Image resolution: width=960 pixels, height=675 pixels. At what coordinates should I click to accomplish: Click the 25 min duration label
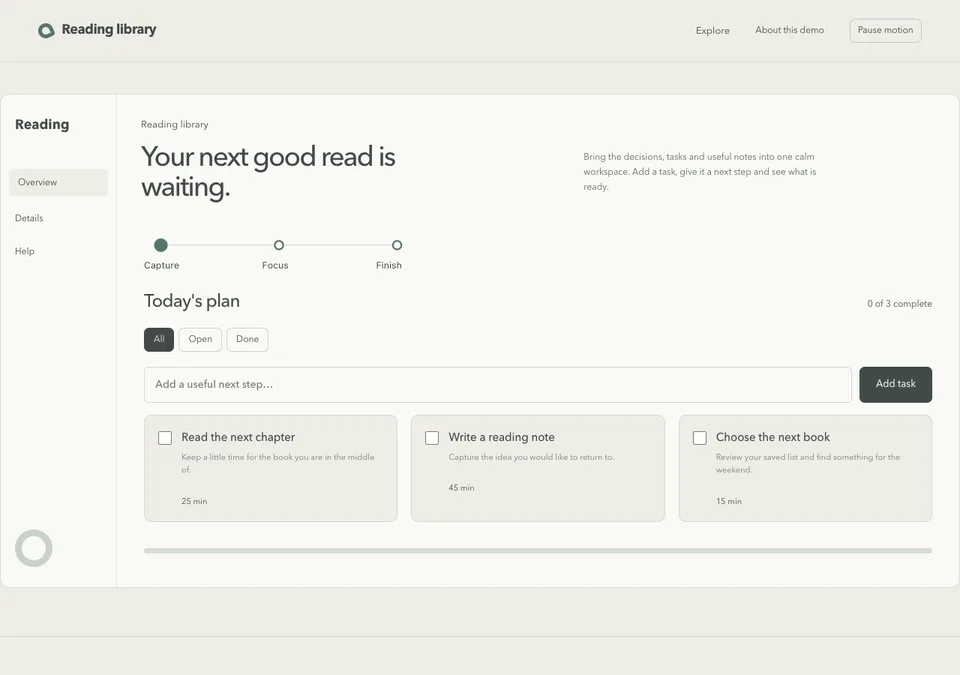click(194, 501)
